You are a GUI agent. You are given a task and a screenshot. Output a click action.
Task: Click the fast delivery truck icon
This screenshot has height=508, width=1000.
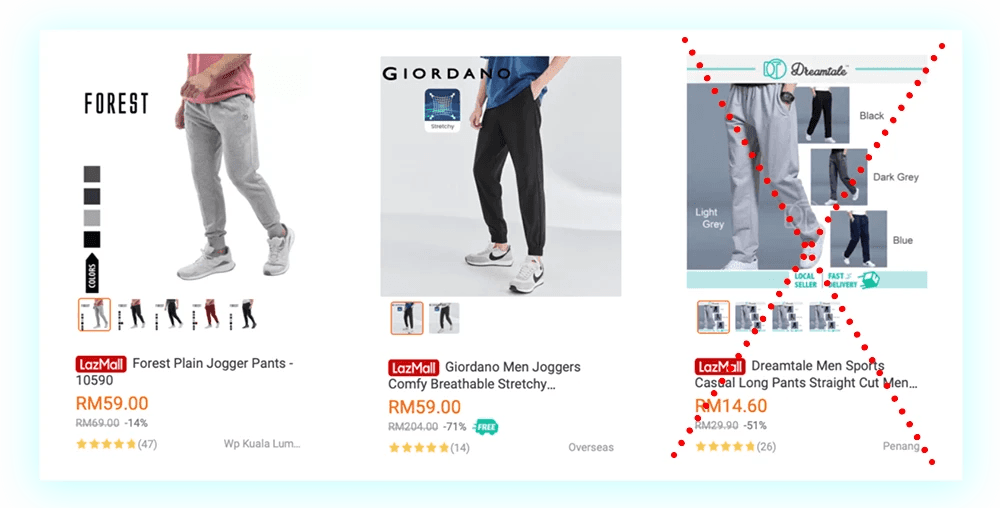(869, 280)
